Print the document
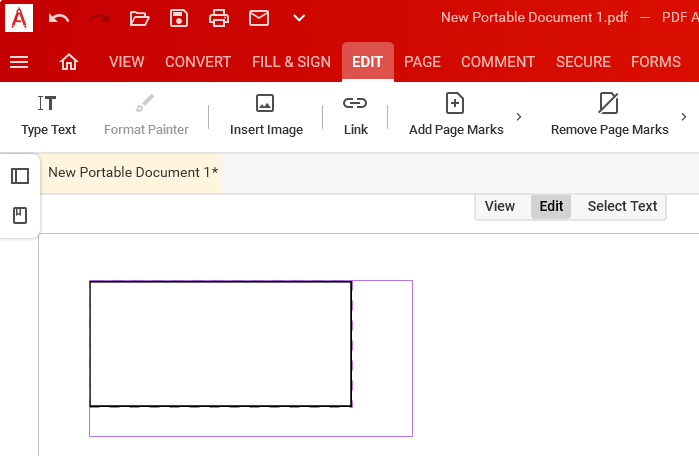699x456 pixels. [x=219, y=18]
